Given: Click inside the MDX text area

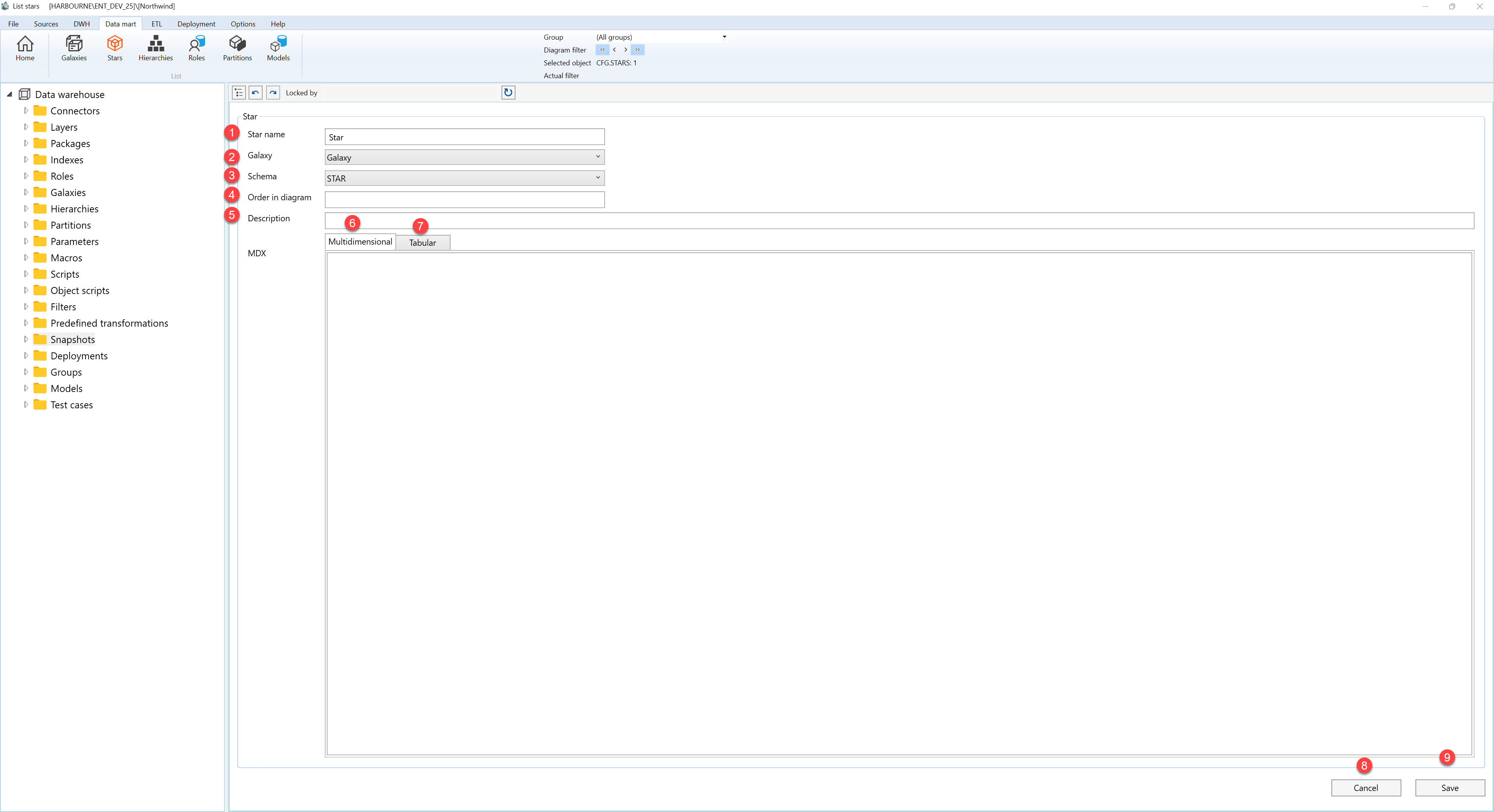Looking at the screenshot, I should 899,504.
